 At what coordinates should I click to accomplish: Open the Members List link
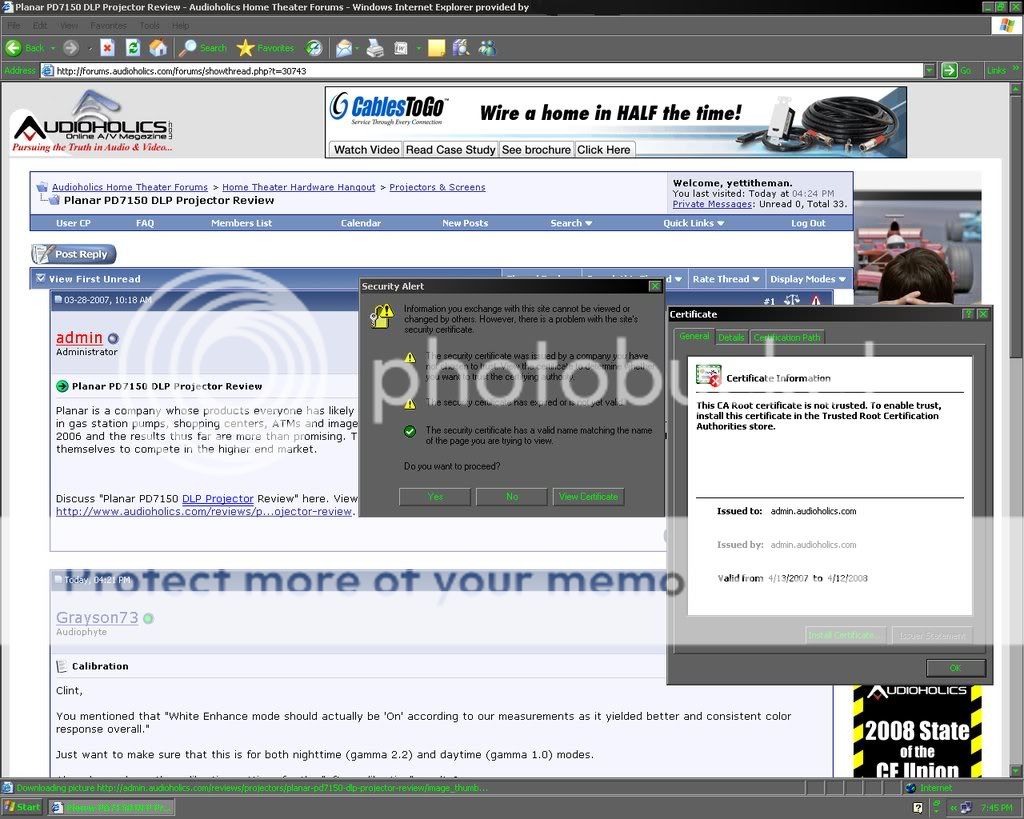click(x=242, y=223)
